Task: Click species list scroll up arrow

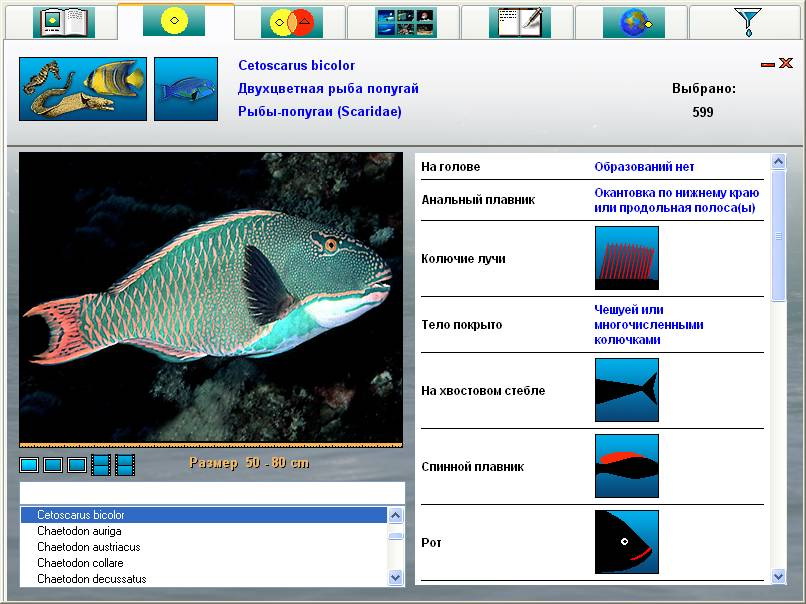Action: 395,515
